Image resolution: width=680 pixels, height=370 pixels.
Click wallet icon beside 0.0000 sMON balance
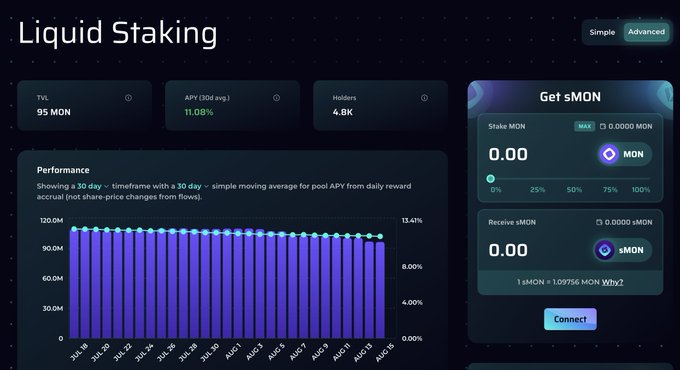(599, 222)
